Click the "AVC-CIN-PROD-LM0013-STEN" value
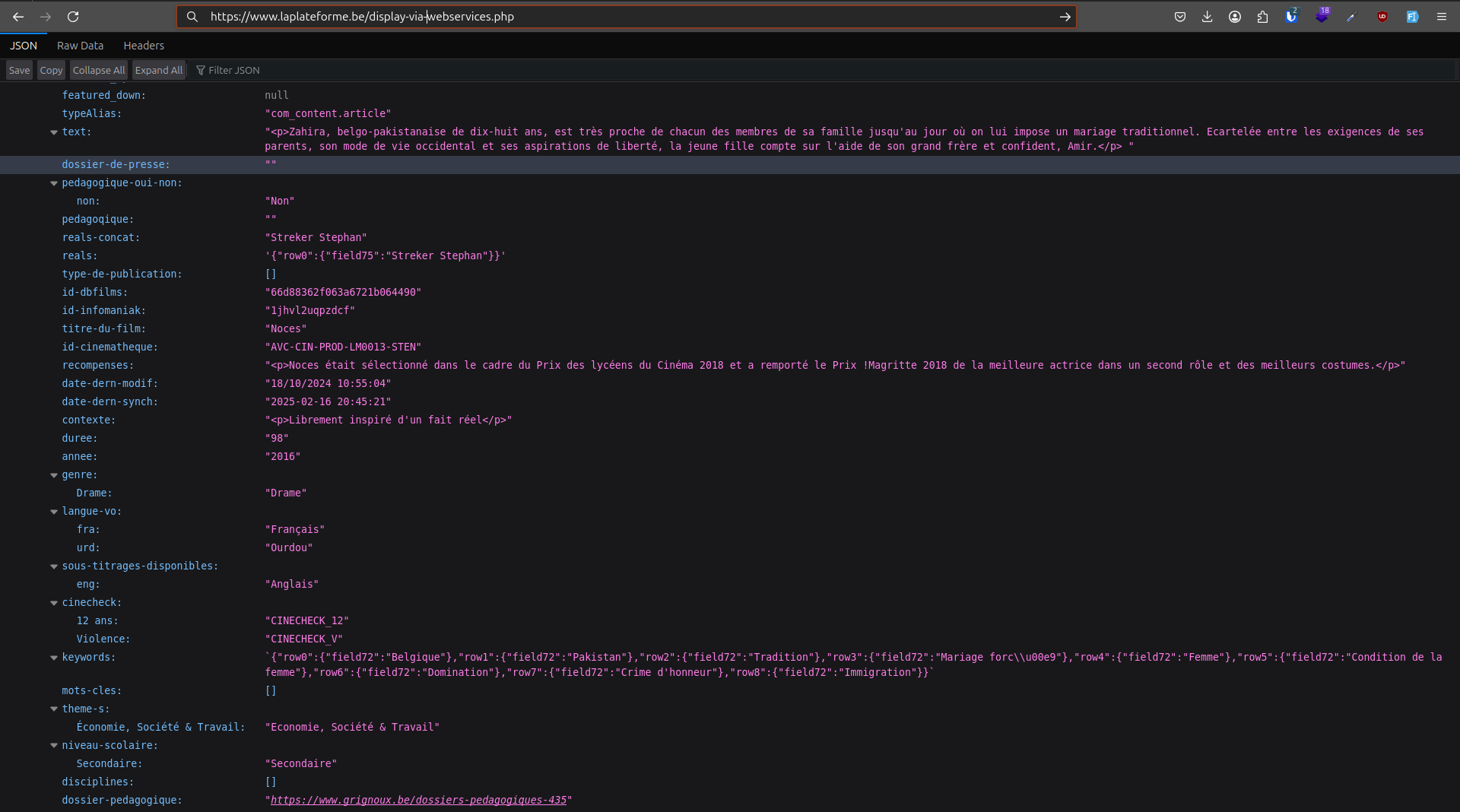 tap(343, 347)
